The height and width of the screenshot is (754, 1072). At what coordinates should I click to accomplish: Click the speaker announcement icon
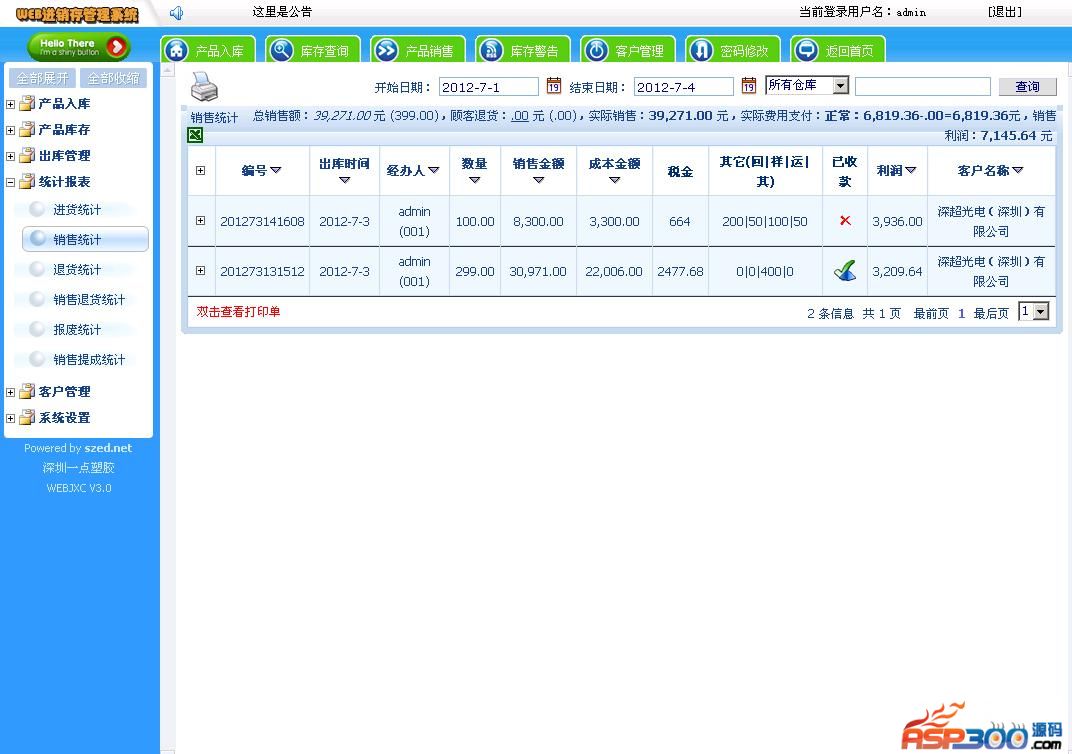(x=176, y=12)
